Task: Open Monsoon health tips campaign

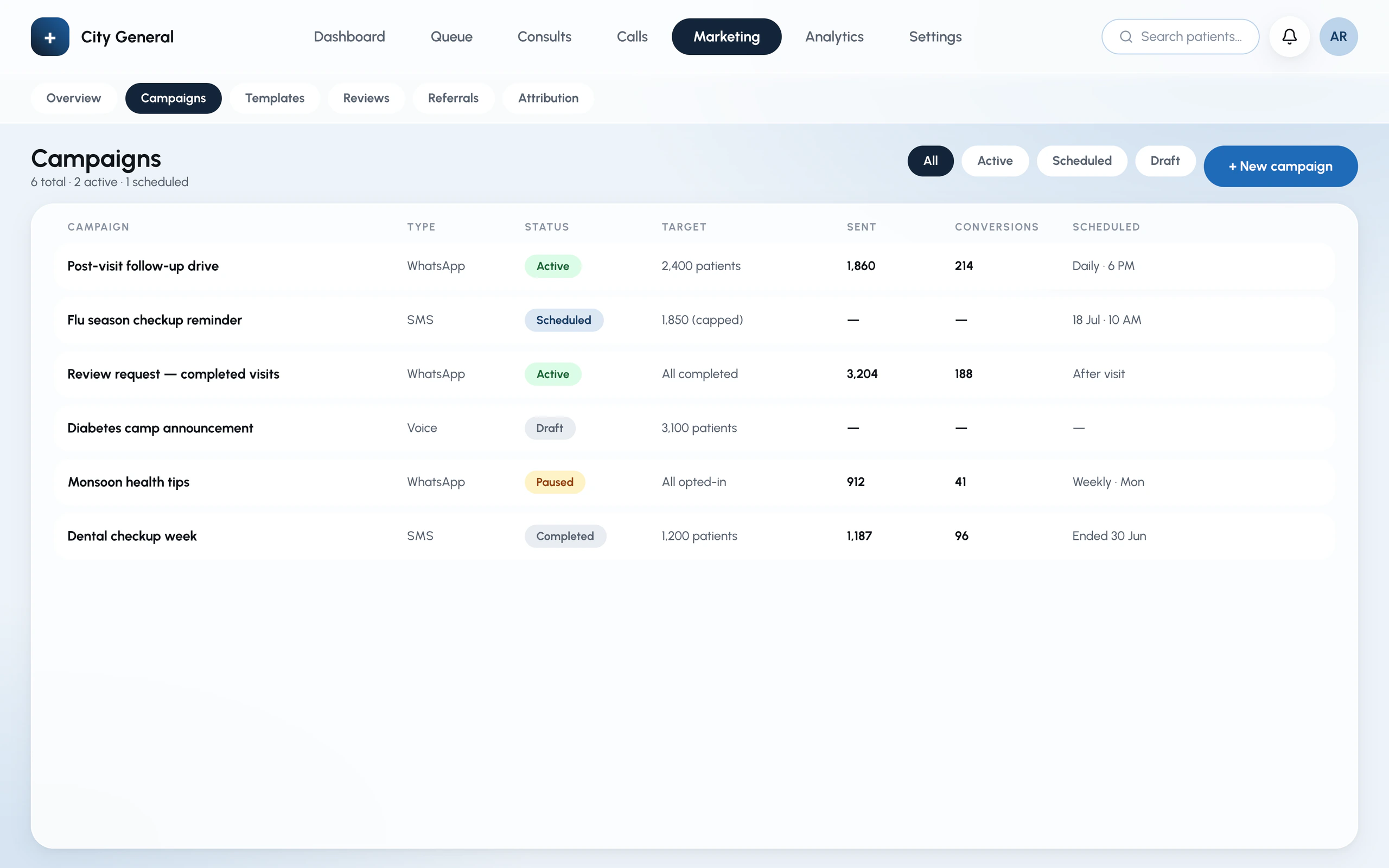Action: pos(694,482)
